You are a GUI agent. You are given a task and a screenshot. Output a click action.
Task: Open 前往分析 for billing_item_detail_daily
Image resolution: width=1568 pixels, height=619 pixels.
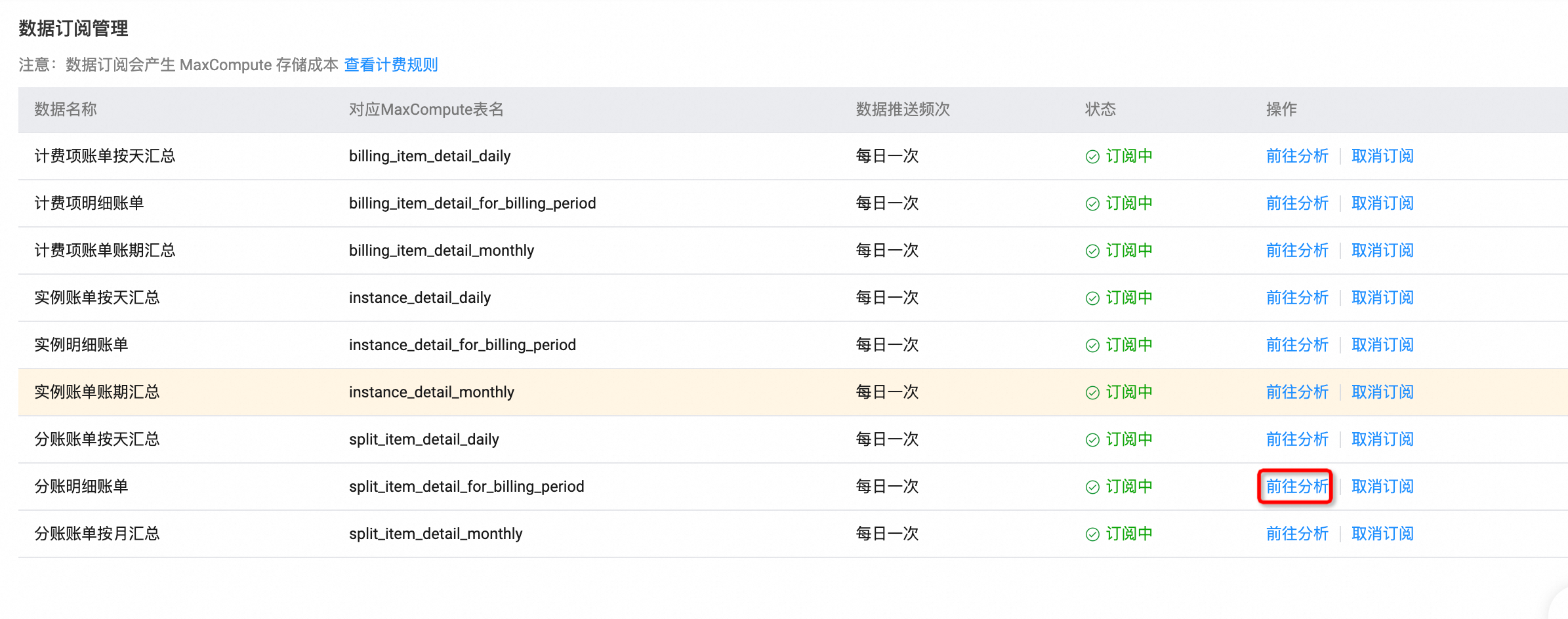(1296, 156)
